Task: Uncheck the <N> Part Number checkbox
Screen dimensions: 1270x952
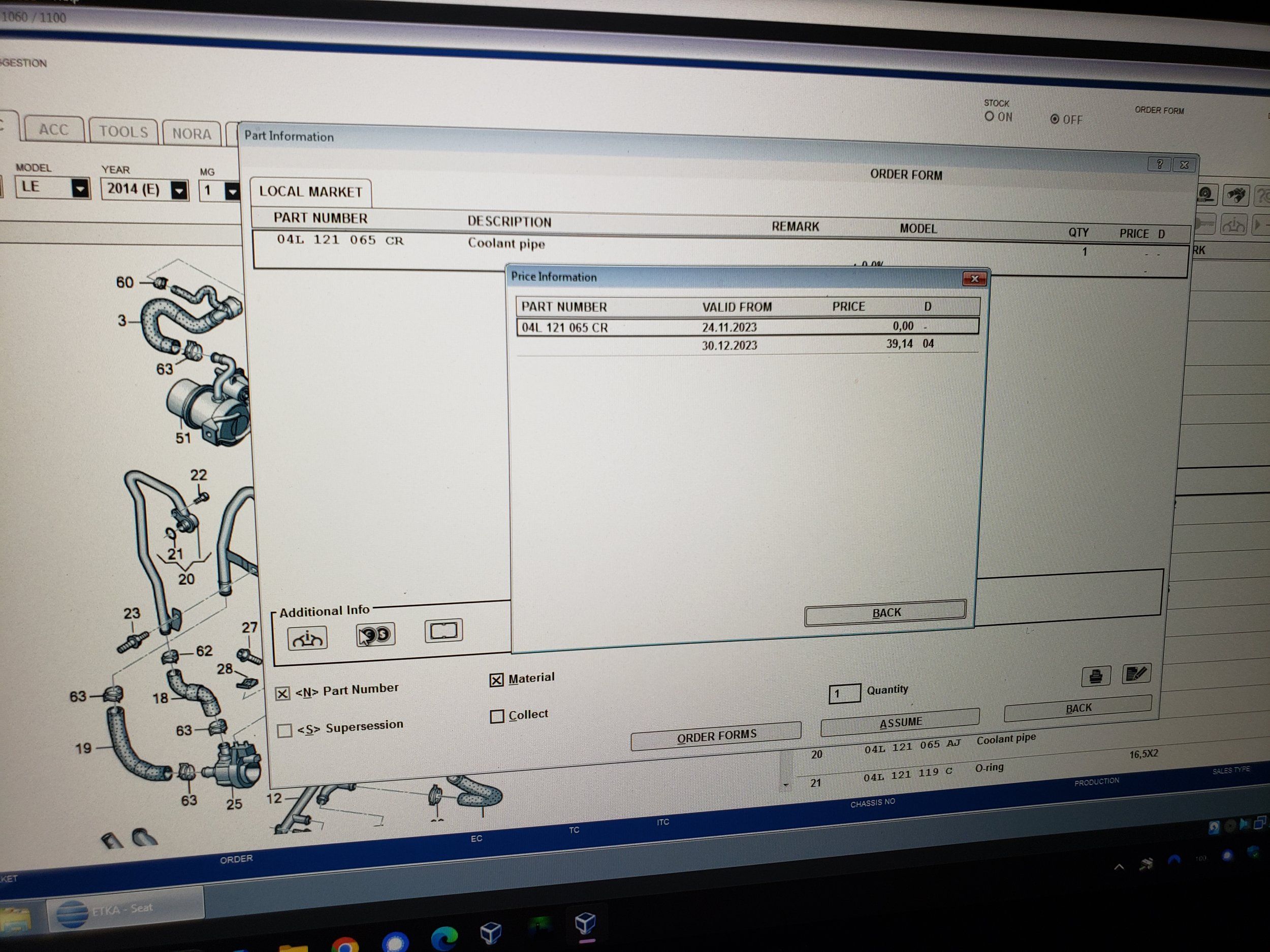Action: (x=282, y=693)
